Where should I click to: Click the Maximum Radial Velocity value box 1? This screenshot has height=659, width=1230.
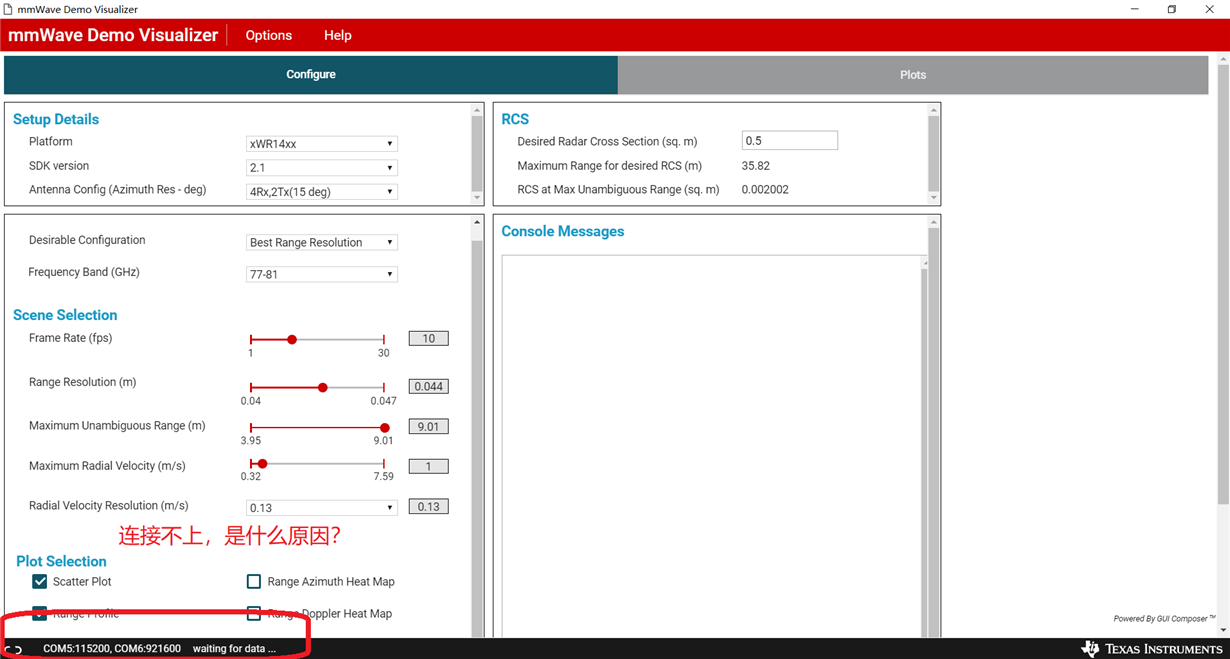[429, 466]
